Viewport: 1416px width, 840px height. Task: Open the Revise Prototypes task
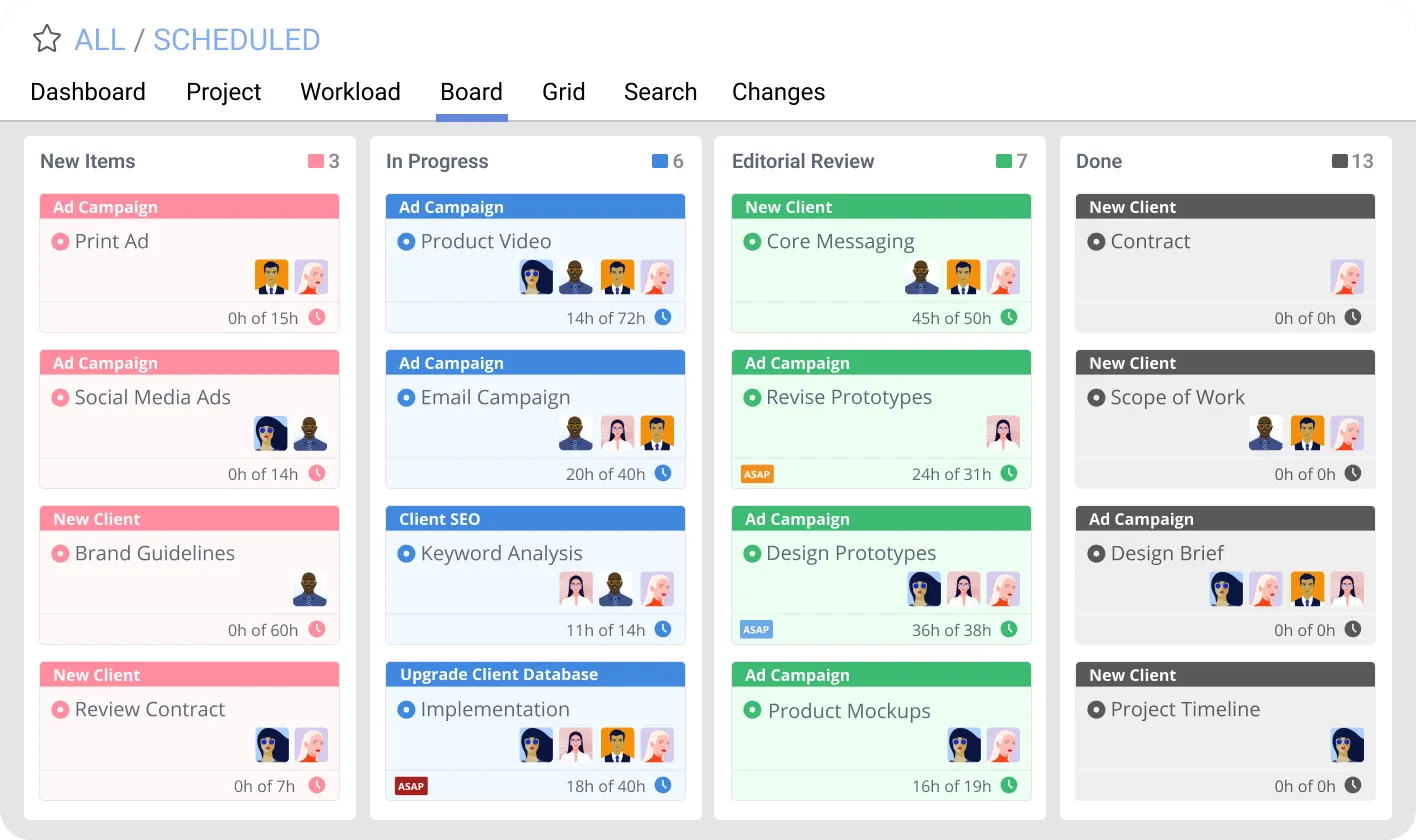click(849, 397)
